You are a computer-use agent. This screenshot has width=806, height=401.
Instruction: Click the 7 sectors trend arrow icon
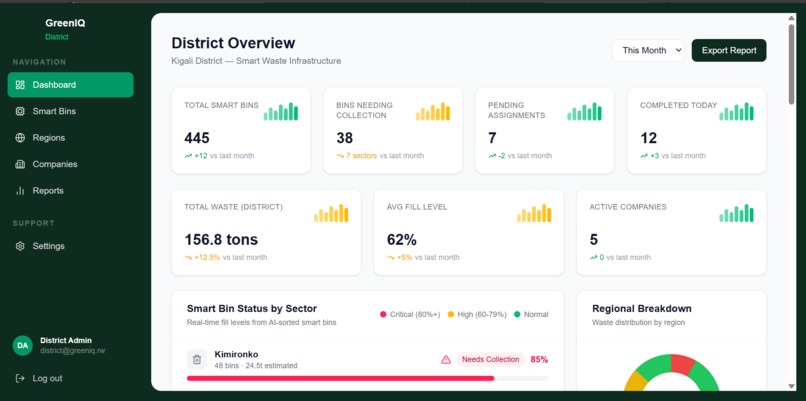click(x=340, y=156)
